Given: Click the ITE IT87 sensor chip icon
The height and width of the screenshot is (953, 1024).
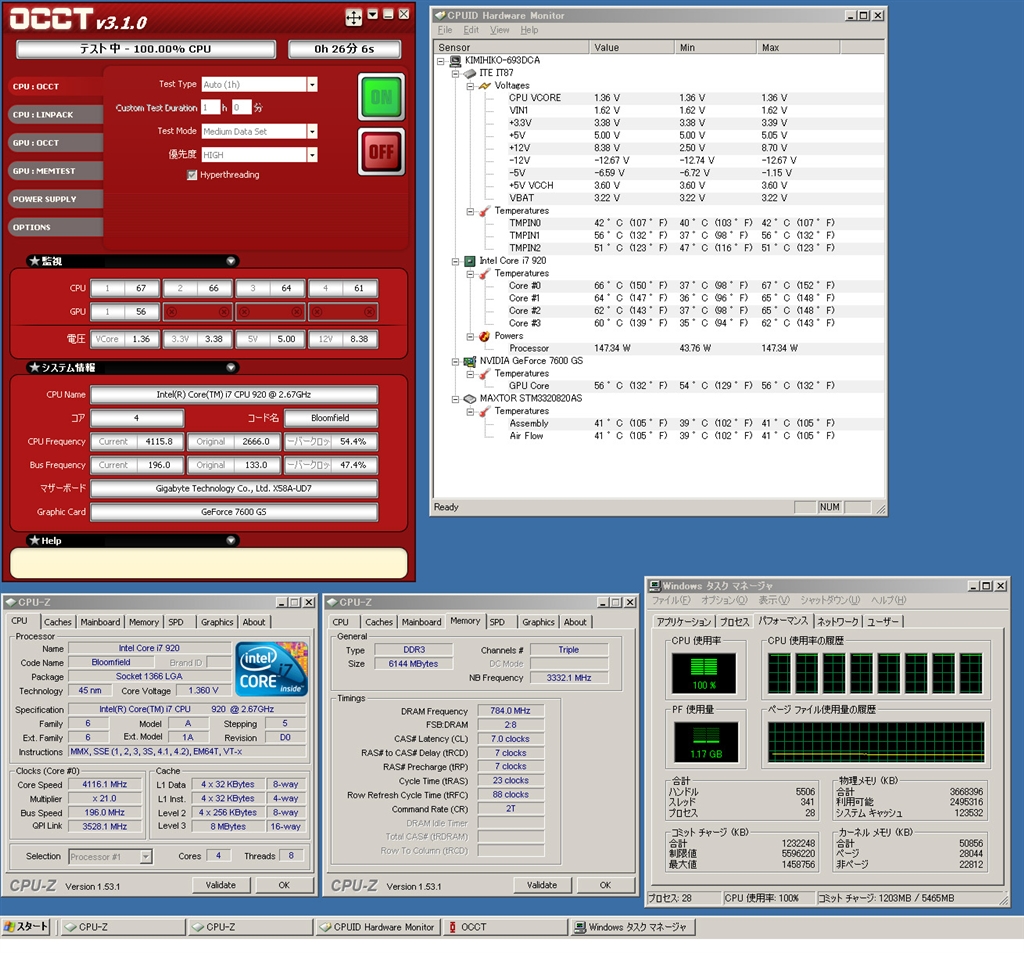Looking at the screenshot, I should (x=469, y=73).
